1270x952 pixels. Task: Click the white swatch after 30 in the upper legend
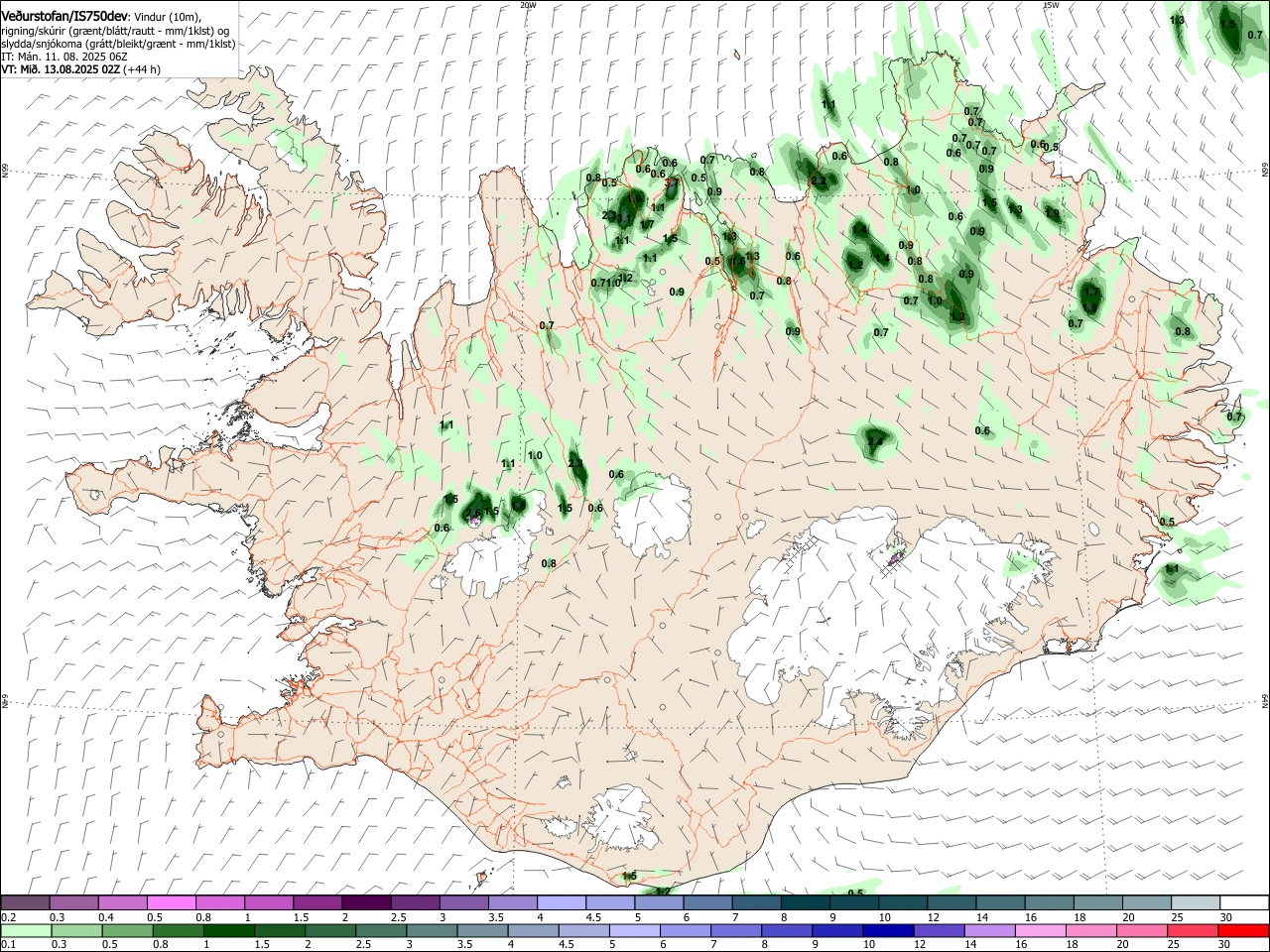coord(1244,903)
